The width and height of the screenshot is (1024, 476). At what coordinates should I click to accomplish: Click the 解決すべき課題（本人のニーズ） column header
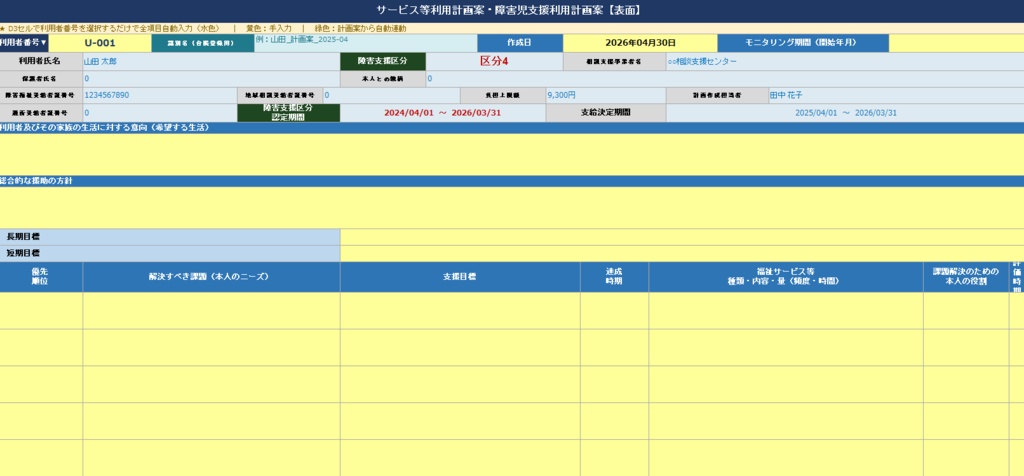click(x=211, y=277)
